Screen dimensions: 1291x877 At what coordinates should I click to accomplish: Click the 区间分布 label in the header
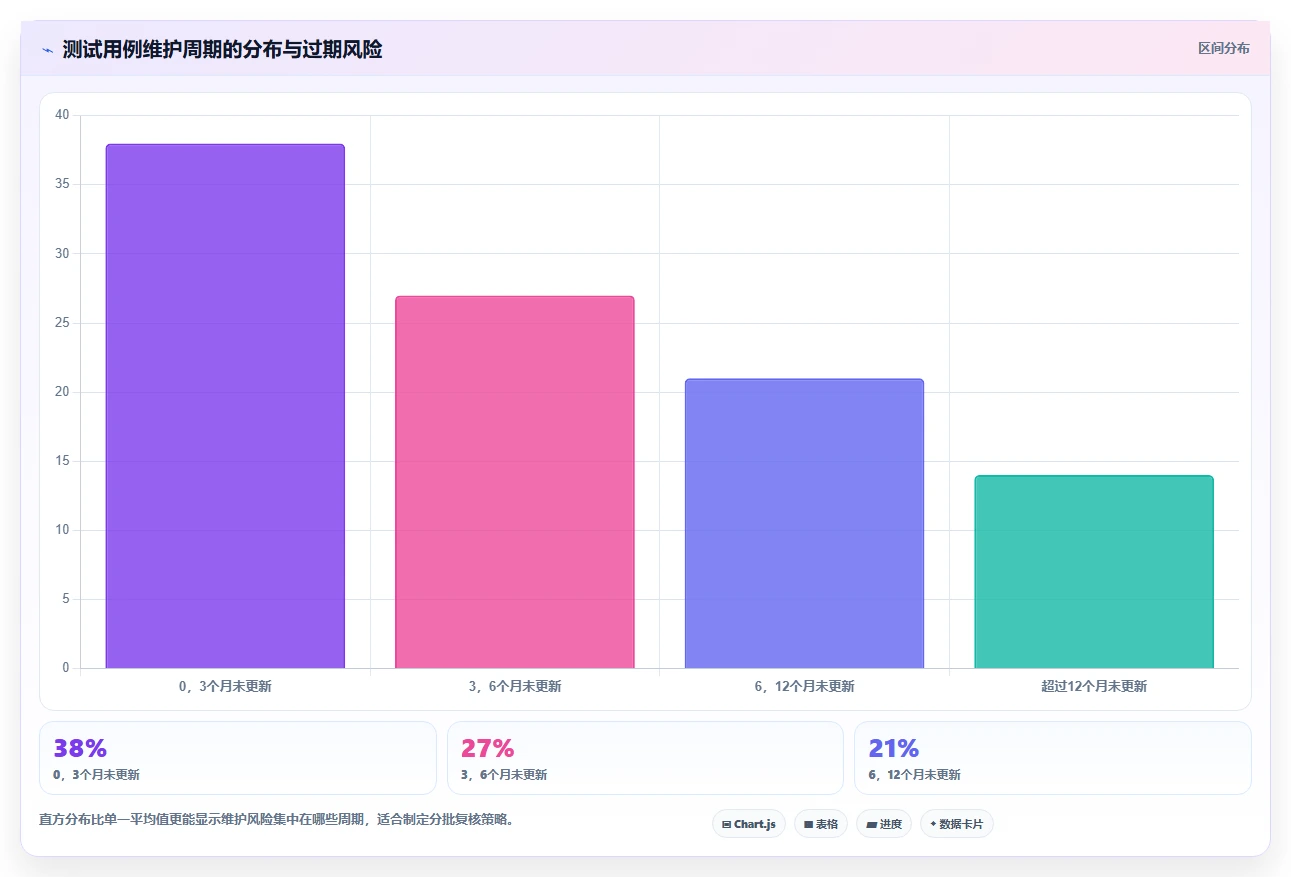(1223, 48)
